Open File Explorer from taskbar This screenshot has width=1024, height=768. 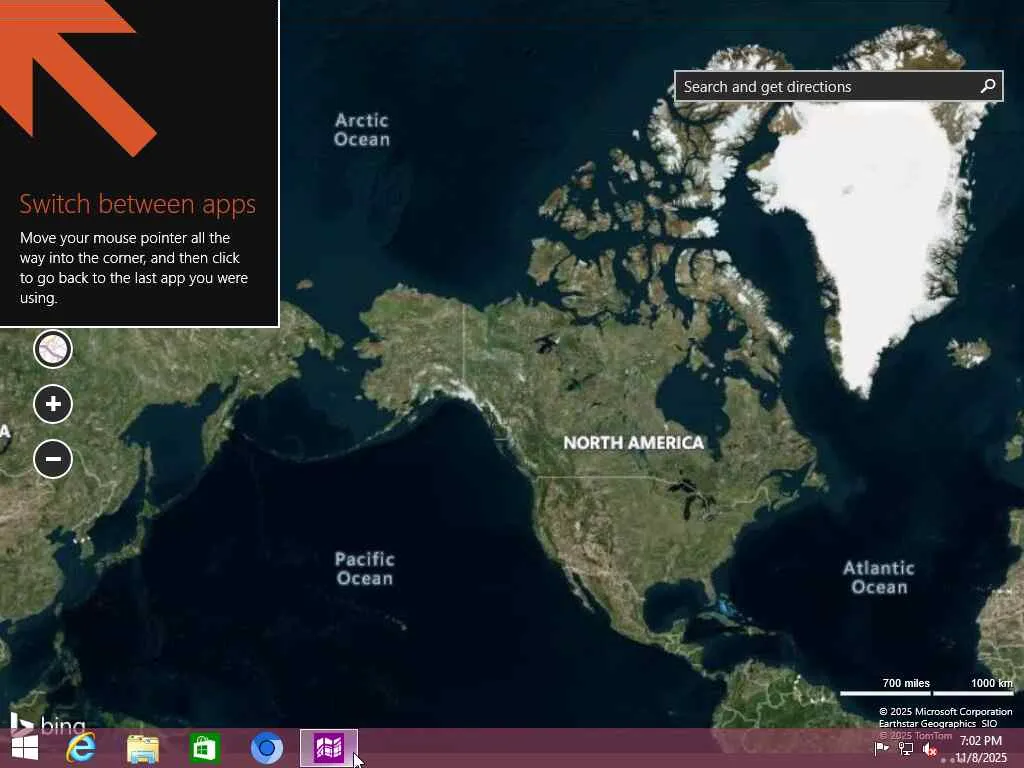[x=142, y=748]
